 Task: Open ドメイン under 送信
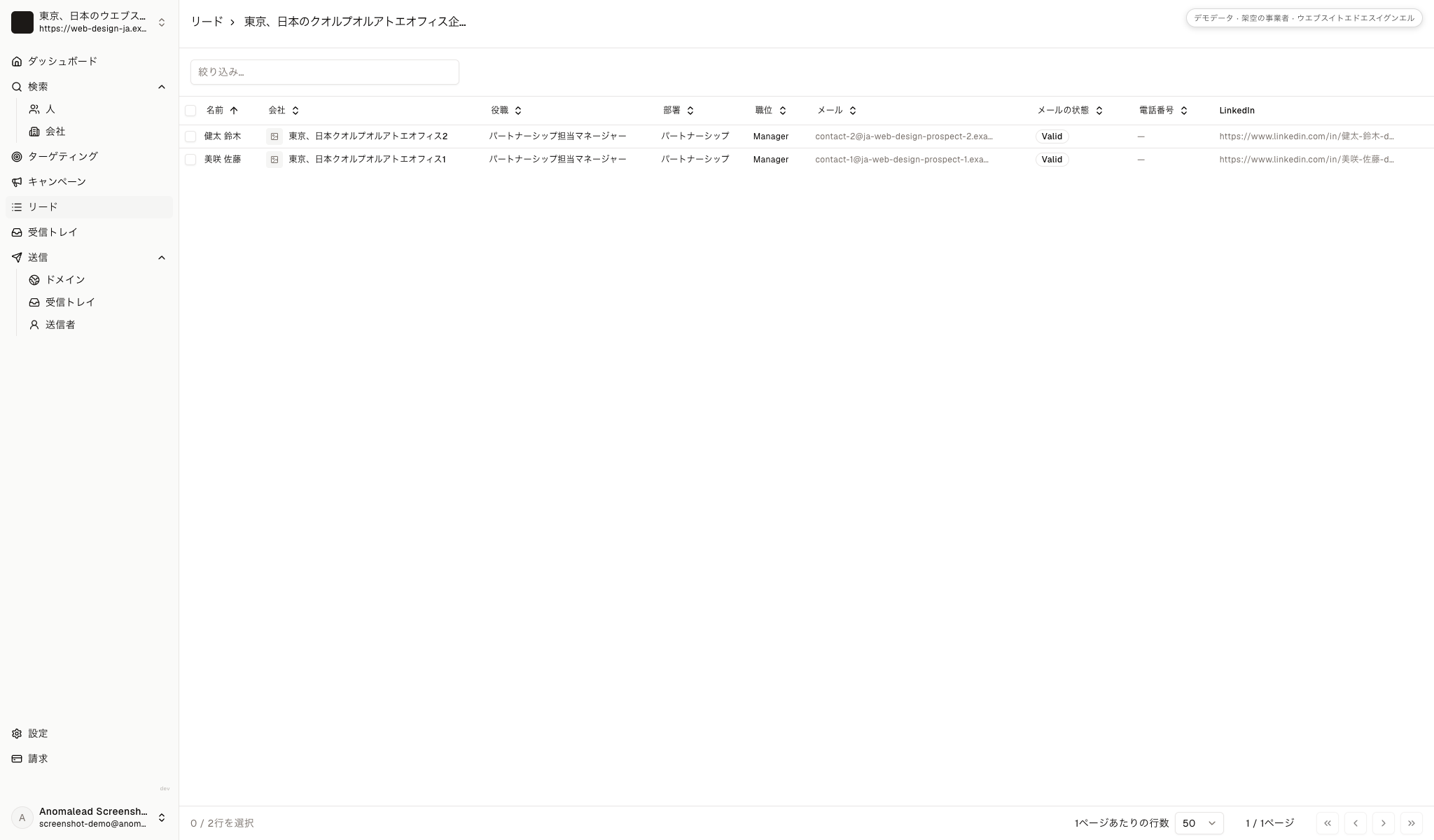(97, 280)
